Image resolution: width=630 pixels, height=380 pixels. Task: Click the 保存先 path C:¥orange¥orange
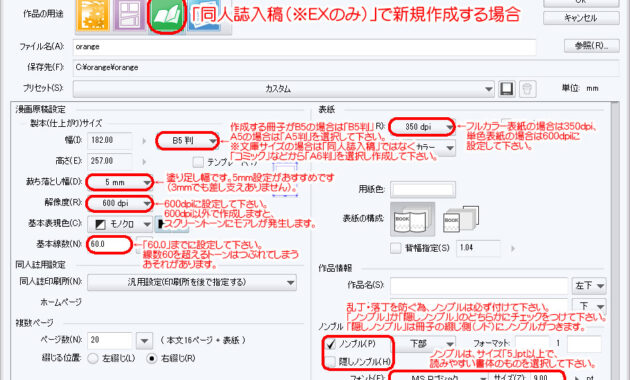click(x=346, y=67)
